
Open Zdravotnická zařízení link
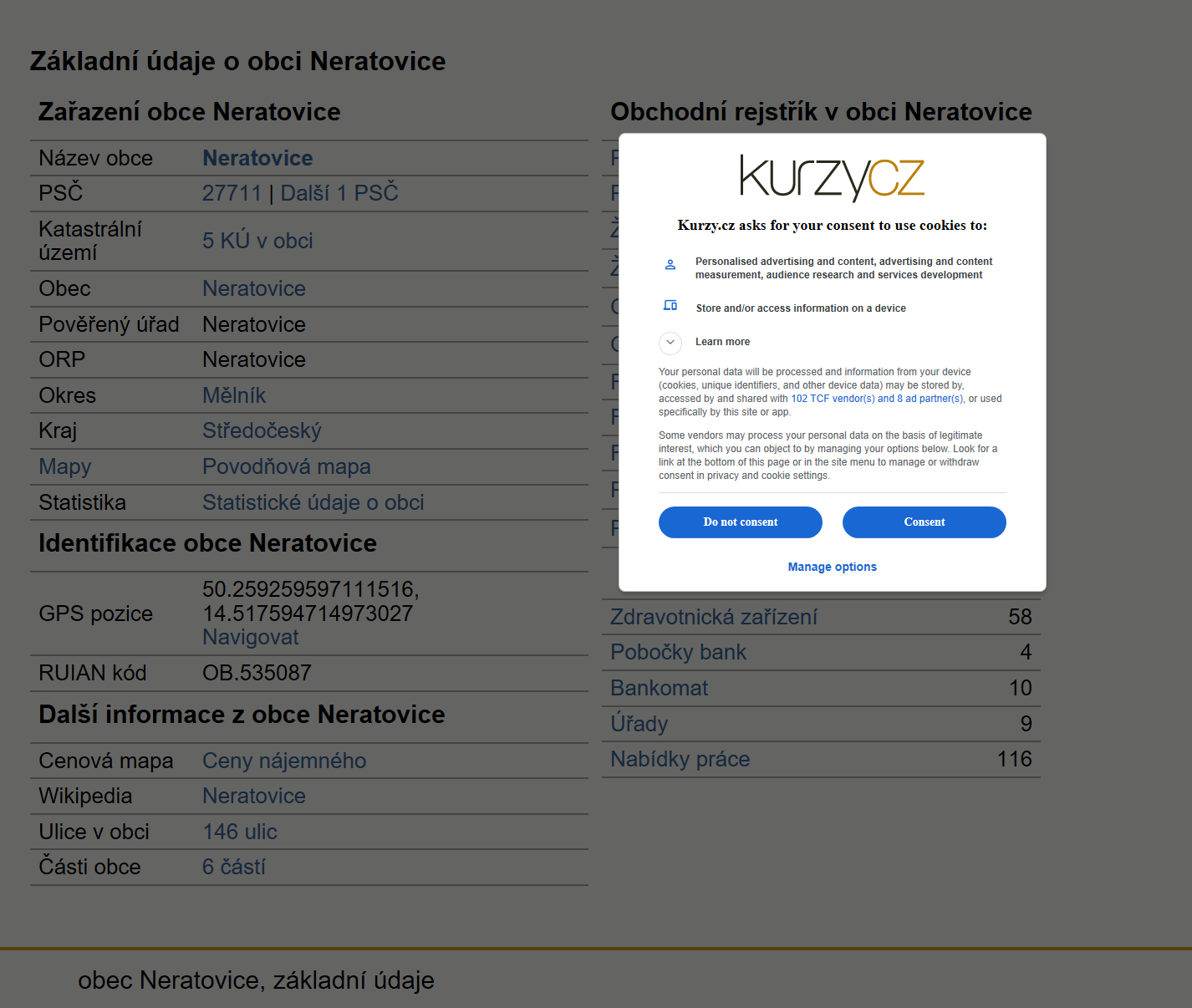coord(714,617)
